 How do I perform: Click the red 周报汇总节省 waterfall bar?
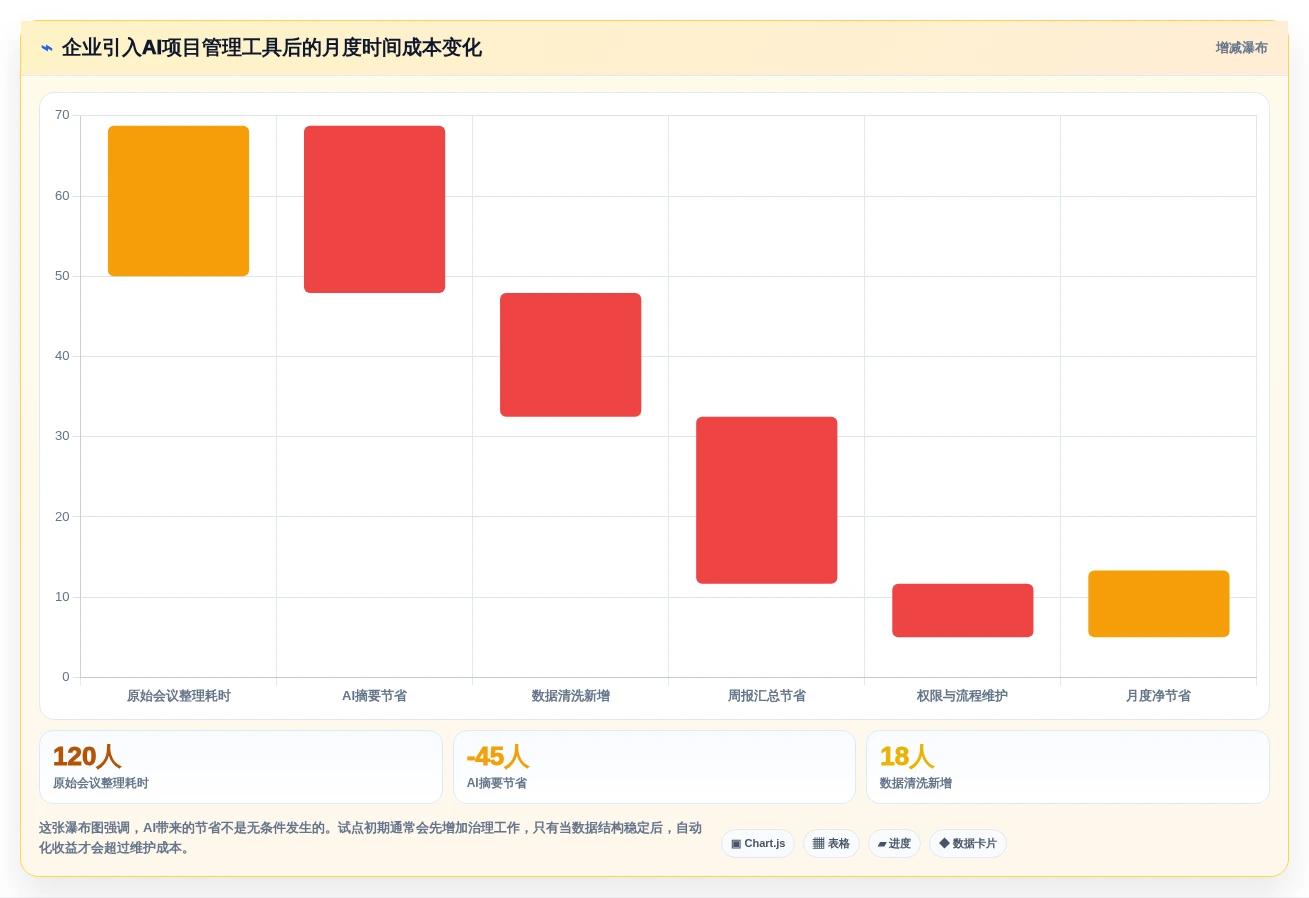click(x=766, y=500)
